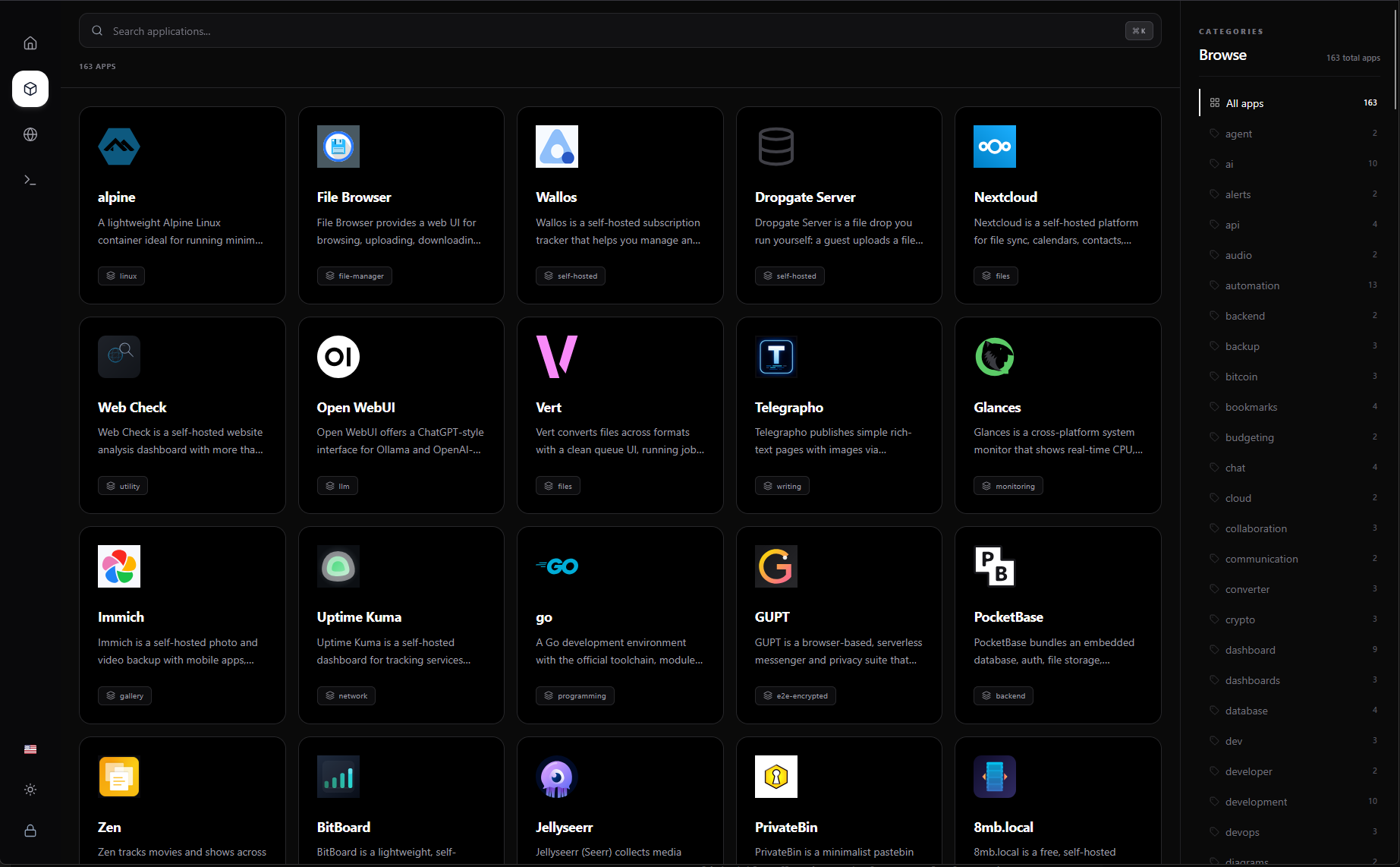The width and height of the screenshot is (1400, 867).
Task: Click the US flag language icon
Action: point(30,749)
